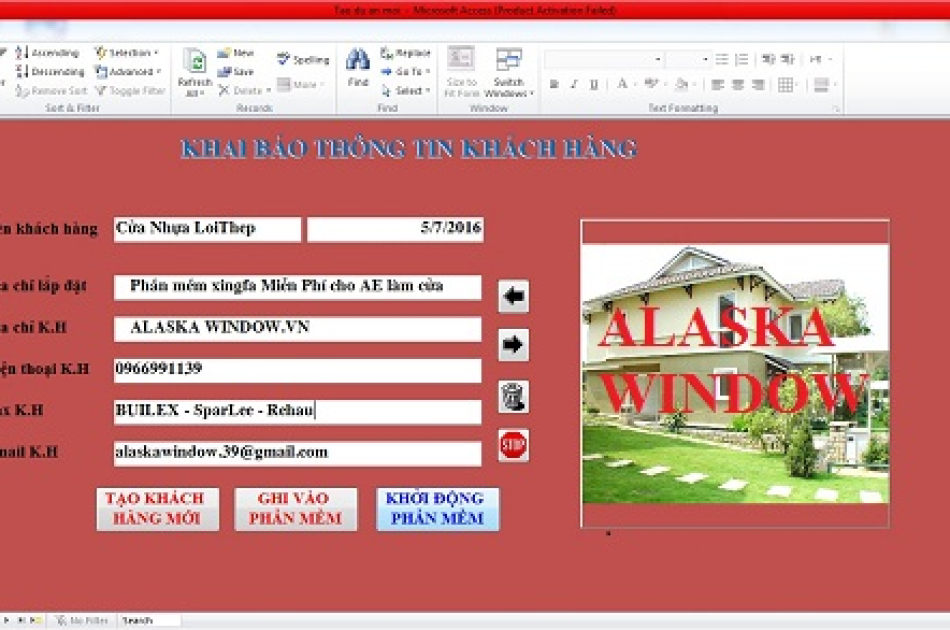Click the customer name field 'Cửa Nhựa LoiThep'
The height and width of the screenshot is (630, 950).
click(x=207, y=229)
